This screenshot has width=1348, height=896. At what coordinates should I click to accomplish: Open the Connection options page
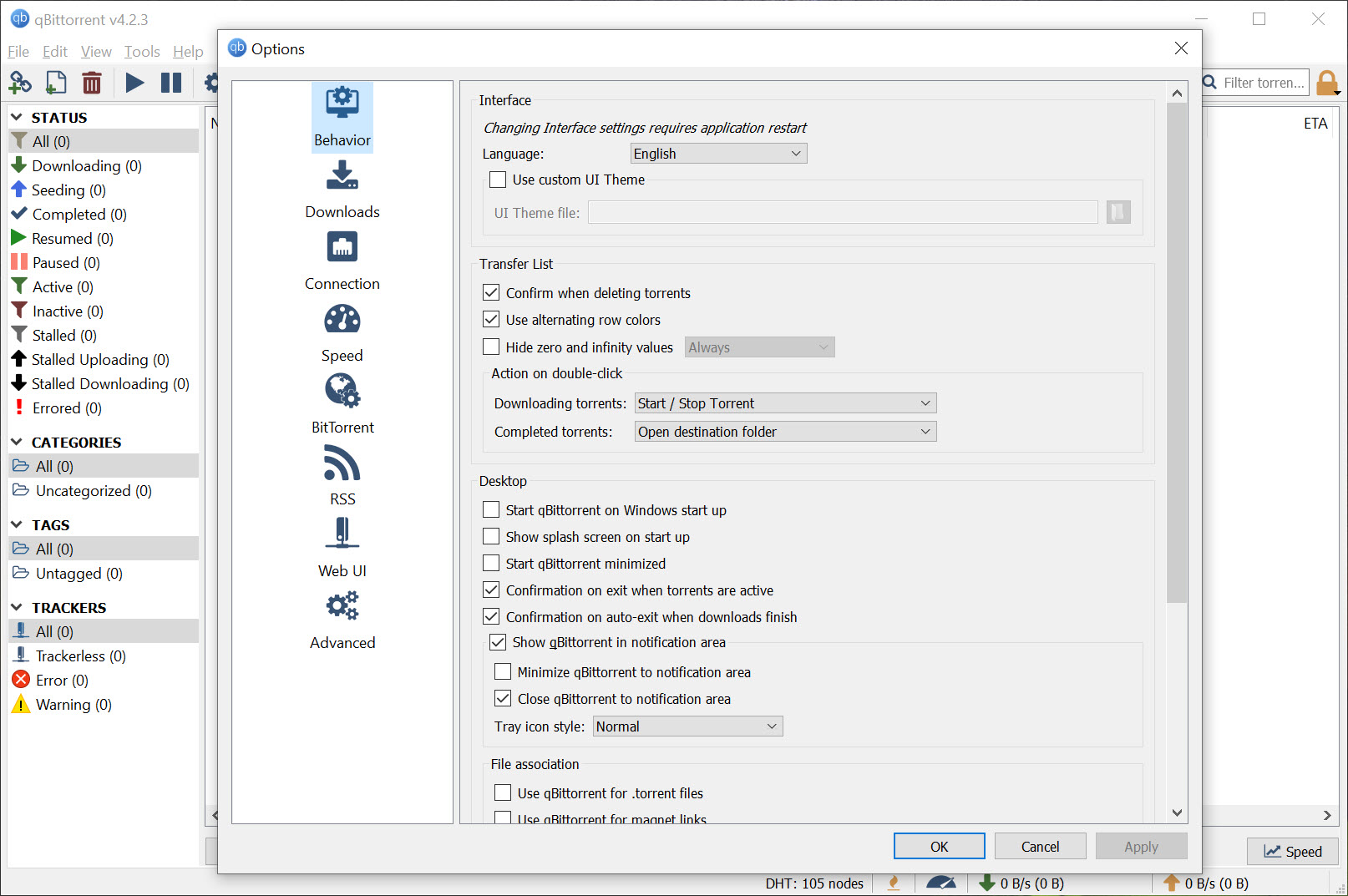click(x=342, y=261)
